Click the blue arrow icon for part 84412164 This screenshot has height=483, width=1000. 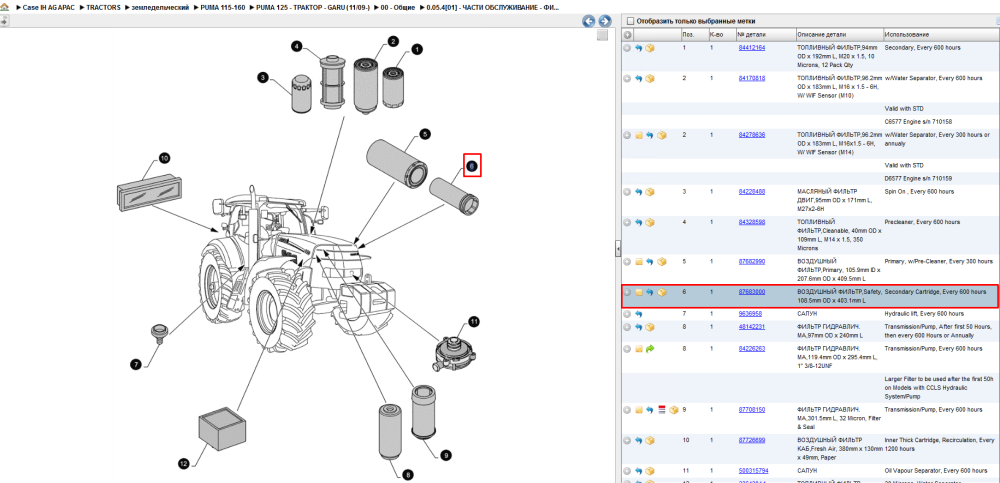click(x=638, y=48)
